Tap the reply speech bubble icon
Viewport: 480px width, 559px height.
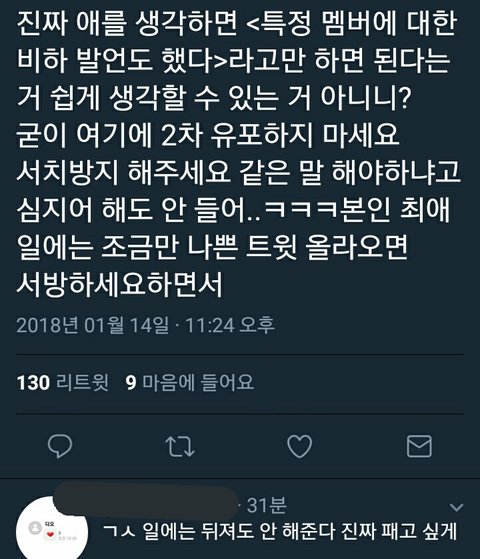tap(60, 446)
